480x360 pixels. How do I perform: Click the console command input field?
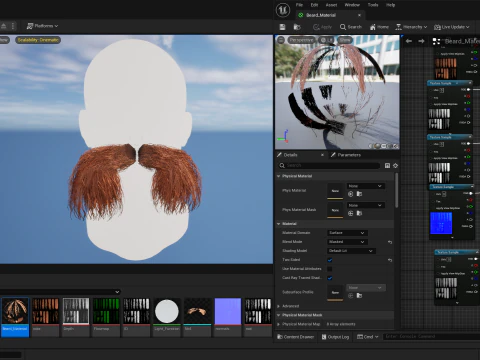(x=431, y=337)
